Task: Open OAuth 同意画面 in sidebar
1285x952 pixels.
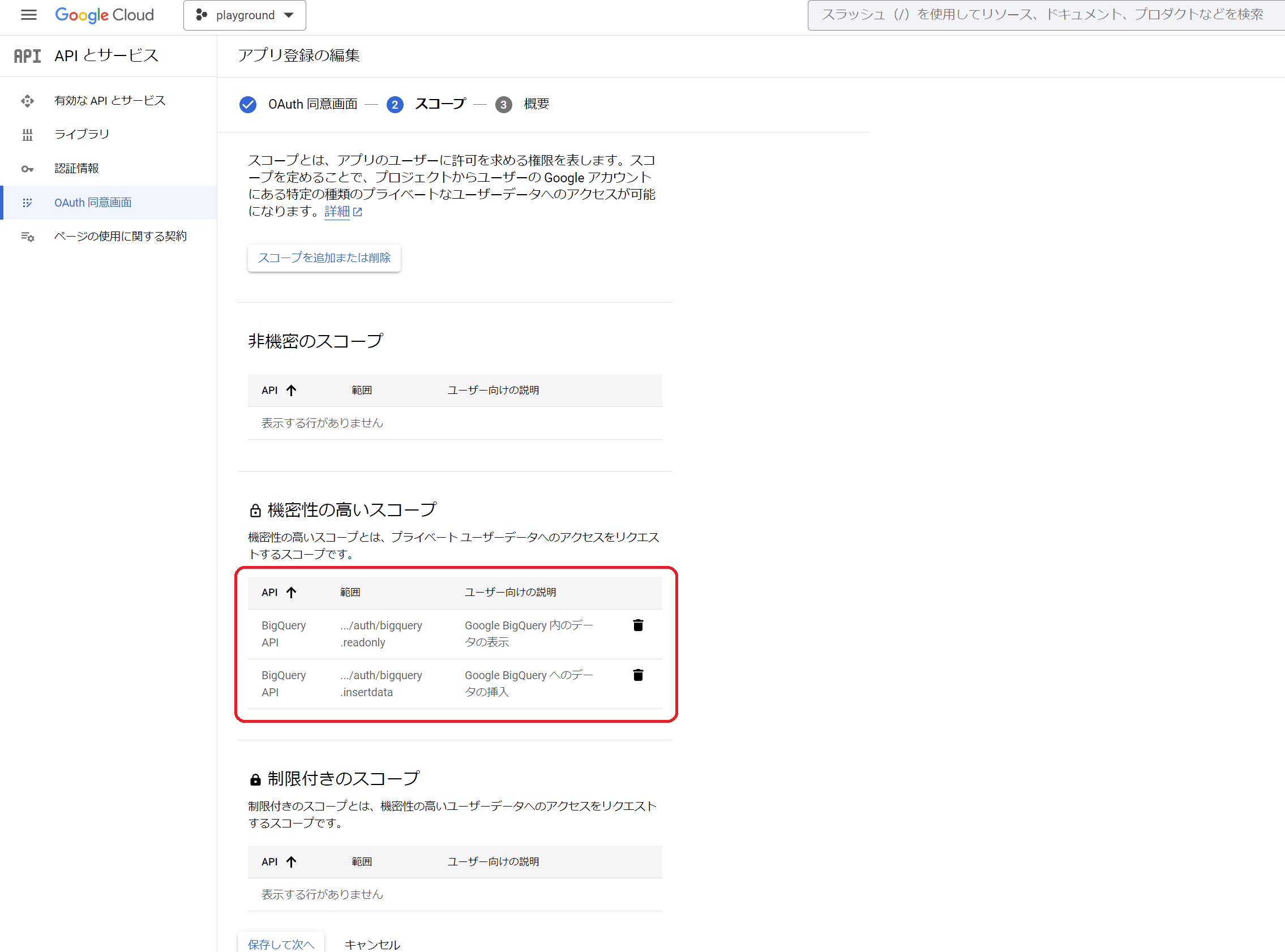Action: [93, 202]
